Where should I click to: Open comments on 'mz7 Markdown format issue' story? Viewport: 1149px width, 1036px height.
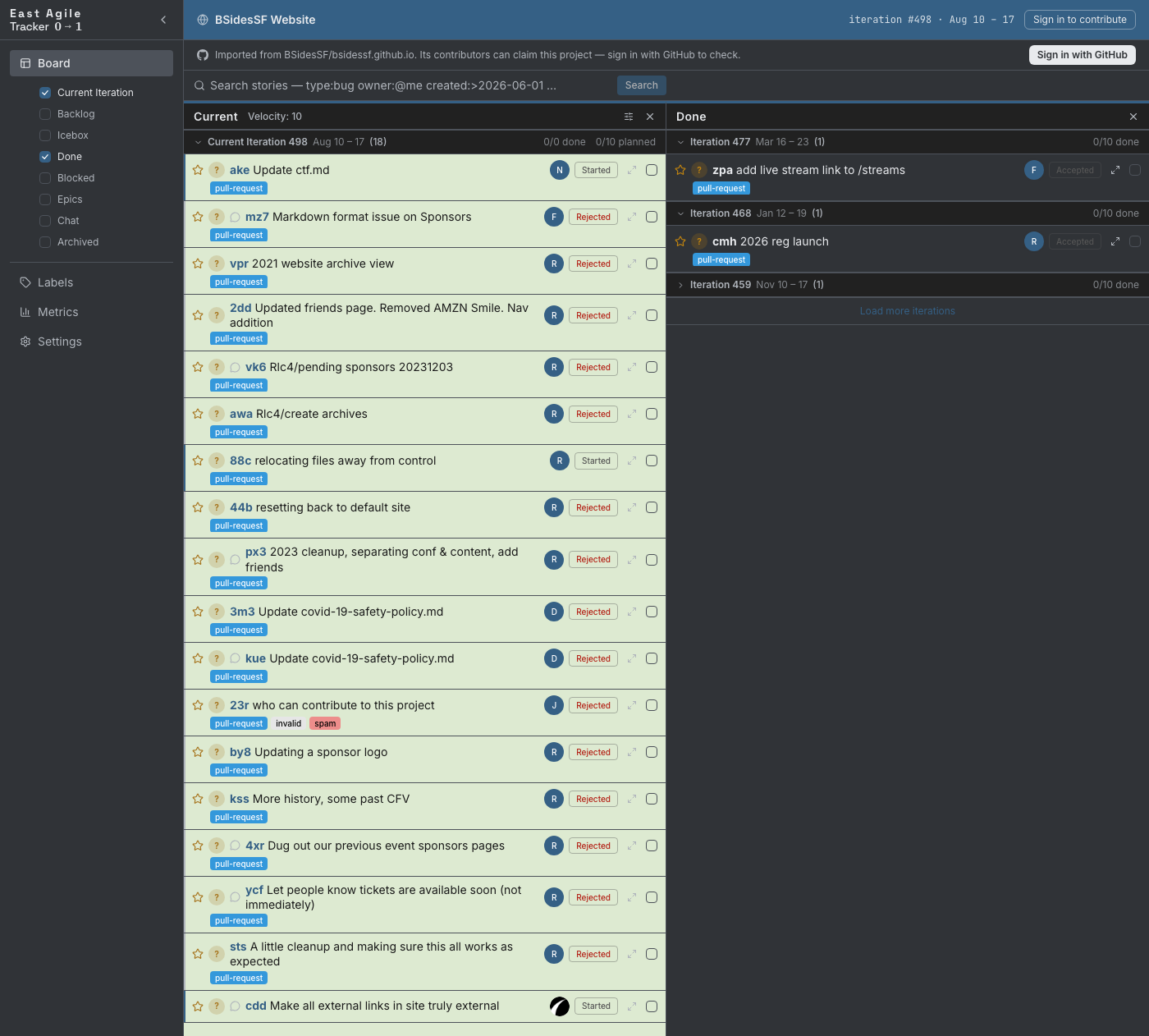coord(235,218)
